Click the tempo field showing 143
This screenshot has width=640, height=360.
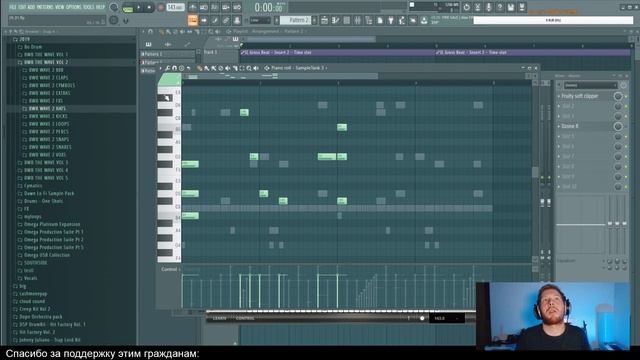point(176,7)
